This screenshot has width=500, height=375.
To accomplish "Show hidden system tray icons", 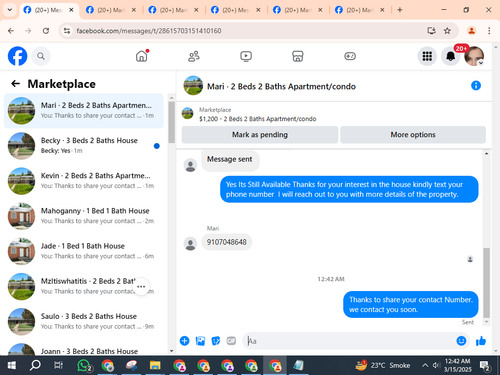I will tap(425, 365).
